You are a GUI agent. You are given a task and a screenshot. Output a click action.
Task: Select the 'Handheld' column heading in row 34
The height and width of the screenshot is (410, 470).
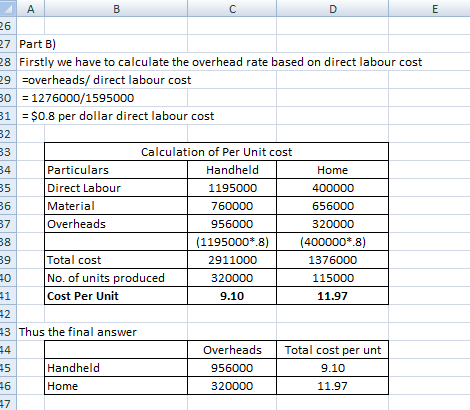point(232,170)
